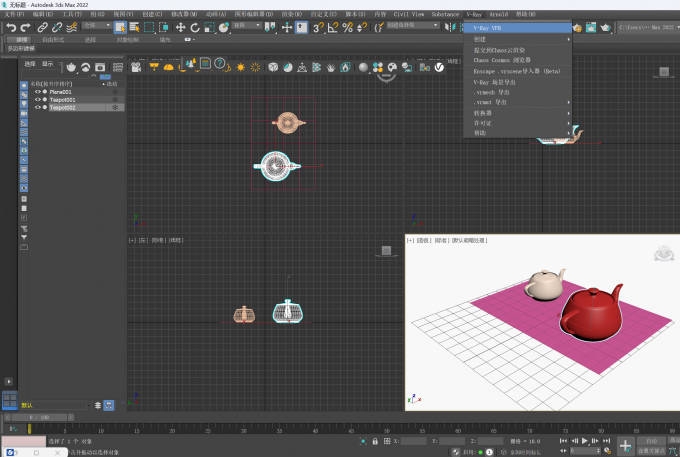Select the Rotate tool
The height and width of the screenshot is (457, 680).
pos(195,27)
